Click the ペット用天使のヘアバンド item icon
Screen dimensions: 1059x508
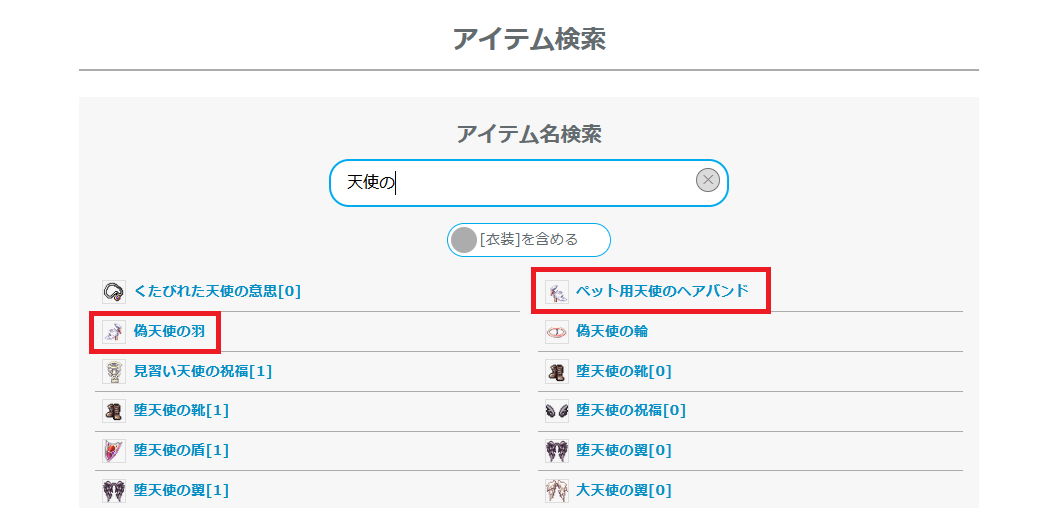[556, 292]
